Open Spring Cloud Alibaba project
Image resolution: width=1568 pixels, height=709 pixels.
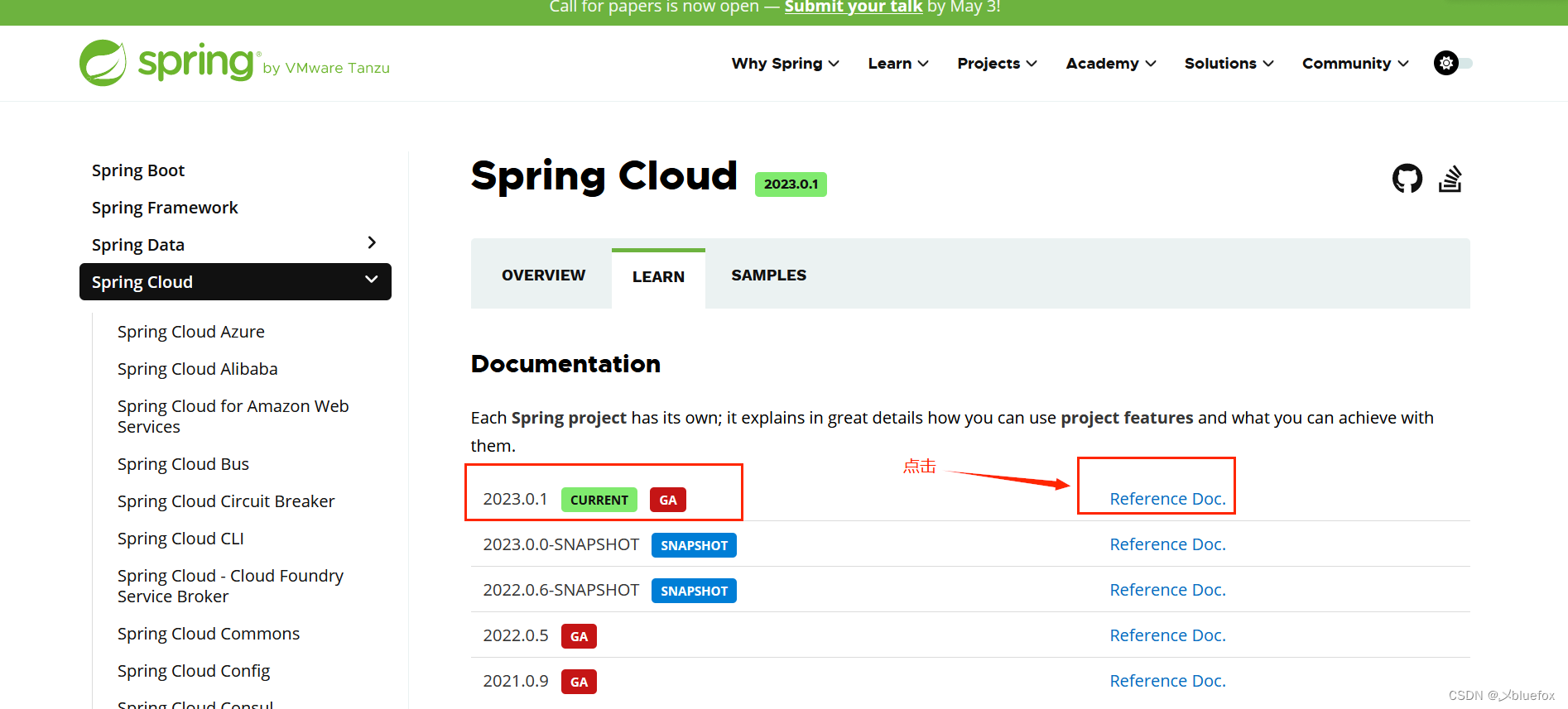click(x=197, y=369)
